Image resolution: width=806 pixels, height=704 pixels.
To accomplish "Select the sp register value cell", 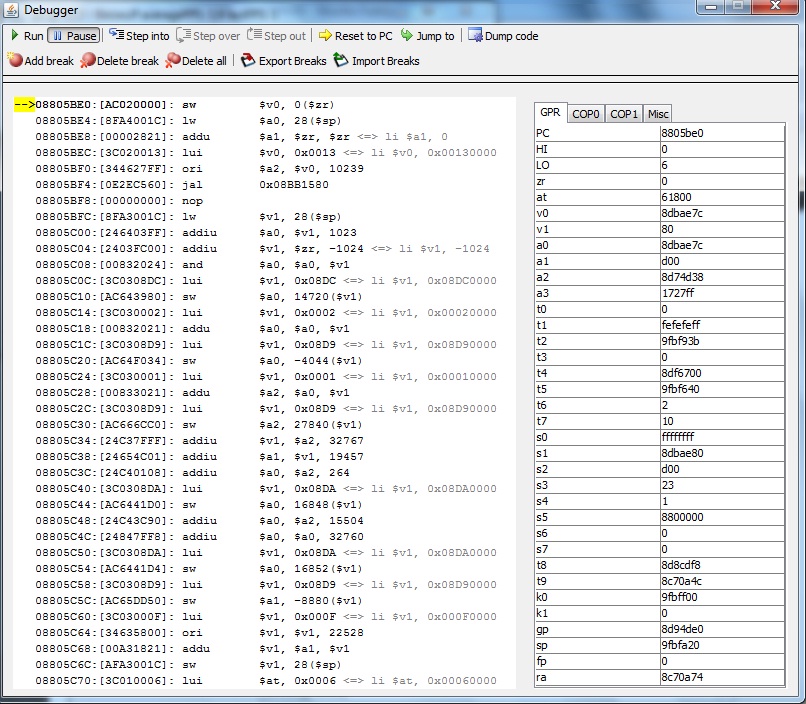I will point(721,645).
